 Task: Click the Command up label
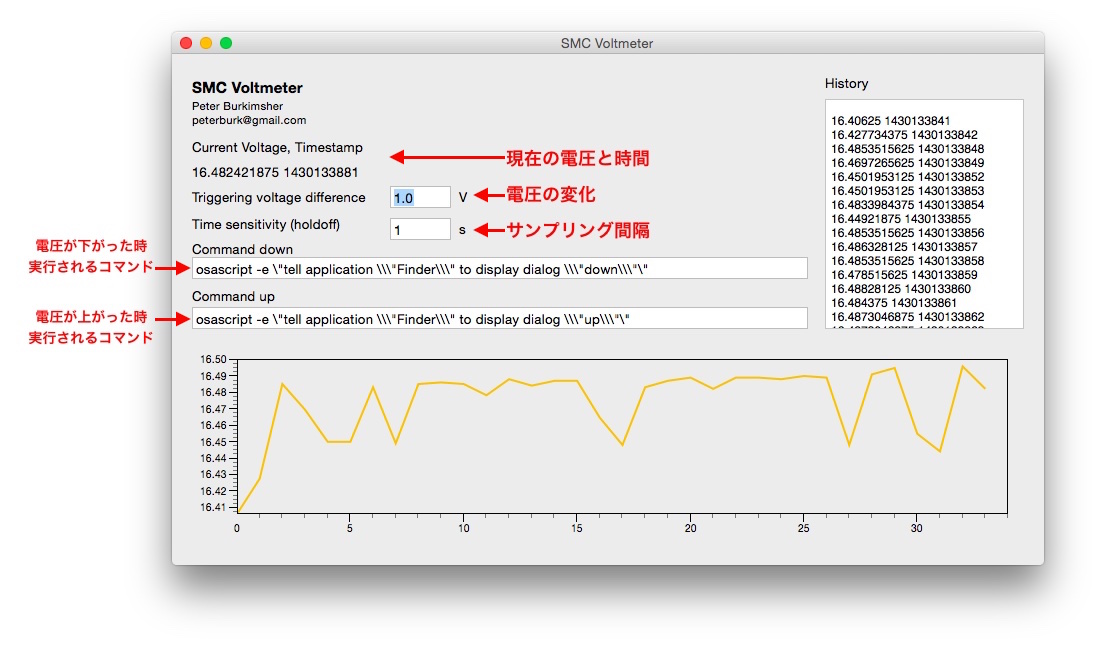(233, 296)
